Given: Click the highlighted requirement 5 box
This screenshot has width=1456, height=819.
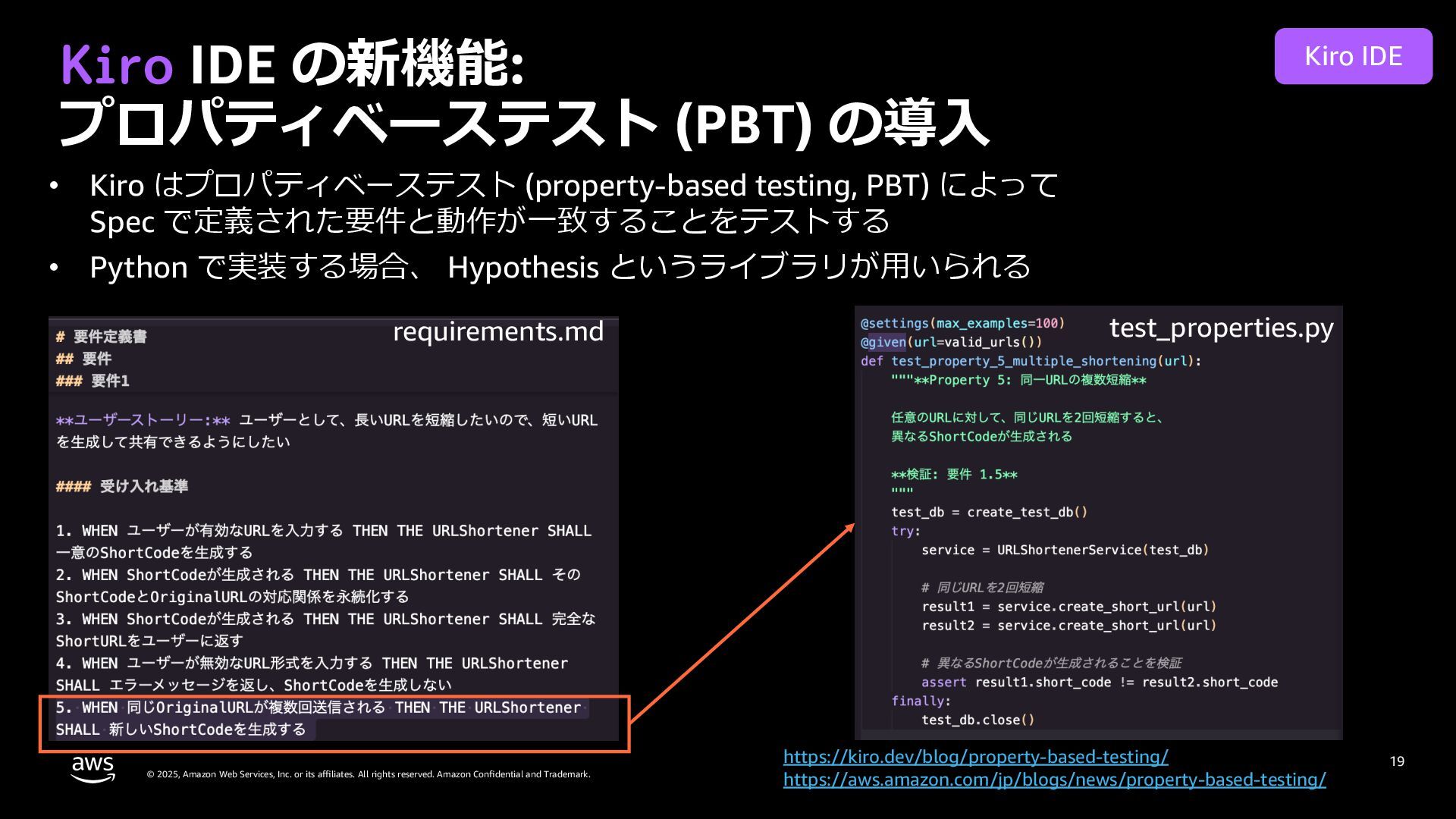Looking at the screenshot, I should coord(334,723).
